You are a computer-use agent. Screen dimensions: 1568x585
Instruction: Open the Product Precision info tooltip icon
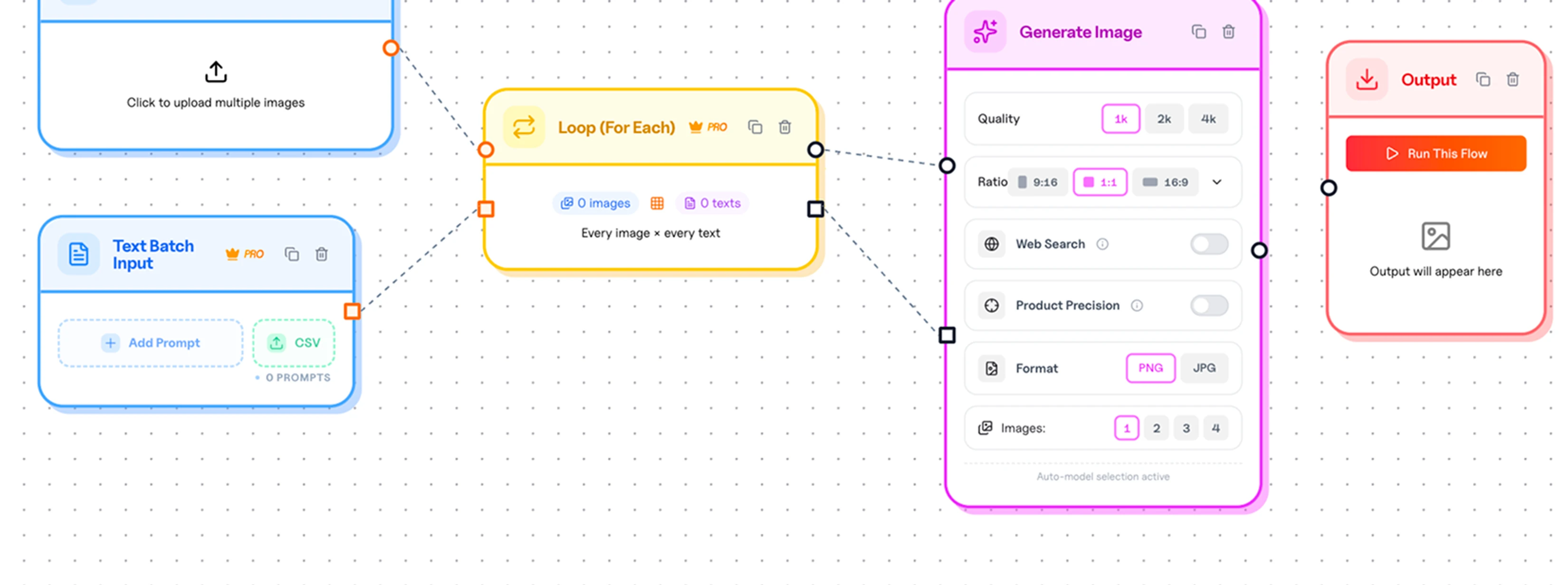(x=1137, y=305)
